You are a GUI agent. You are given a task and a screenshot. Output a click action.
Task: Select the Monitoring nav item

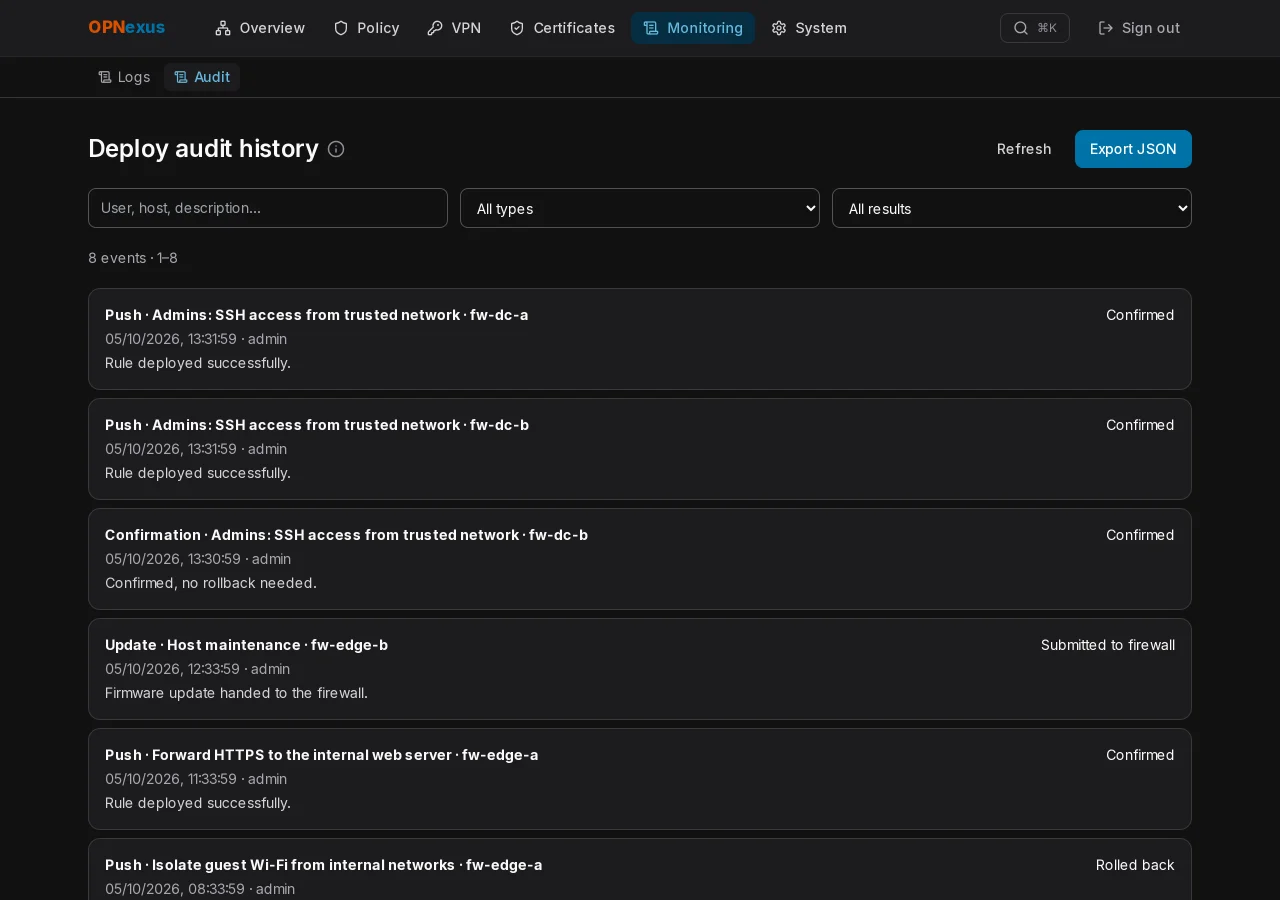[693, 28]
